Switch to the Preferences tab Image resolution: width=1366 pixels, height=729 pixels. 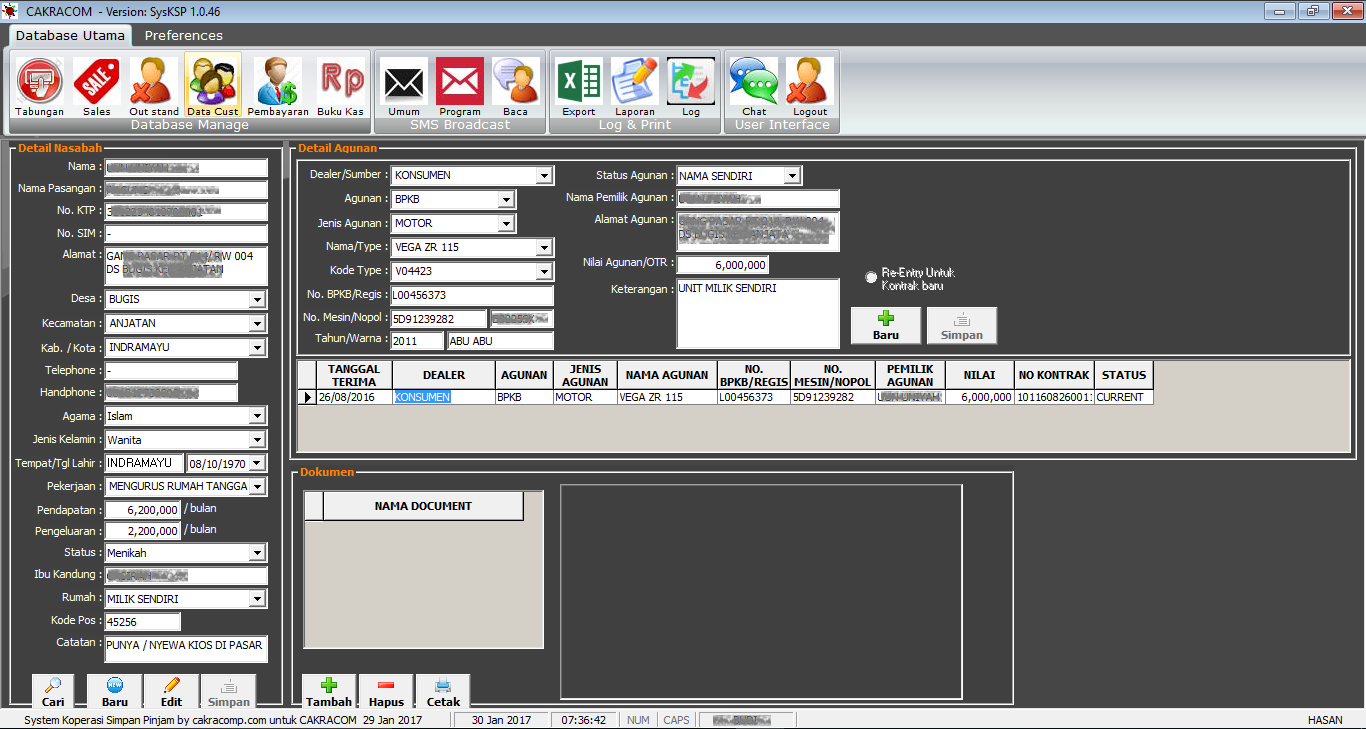(183, 35)
